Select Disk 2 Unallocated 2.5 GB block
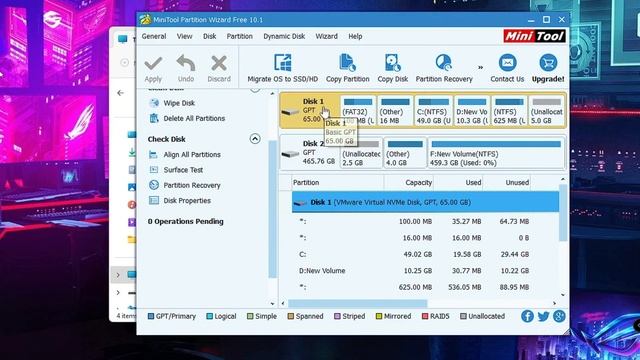640x360 pixels. coord(361,153)
